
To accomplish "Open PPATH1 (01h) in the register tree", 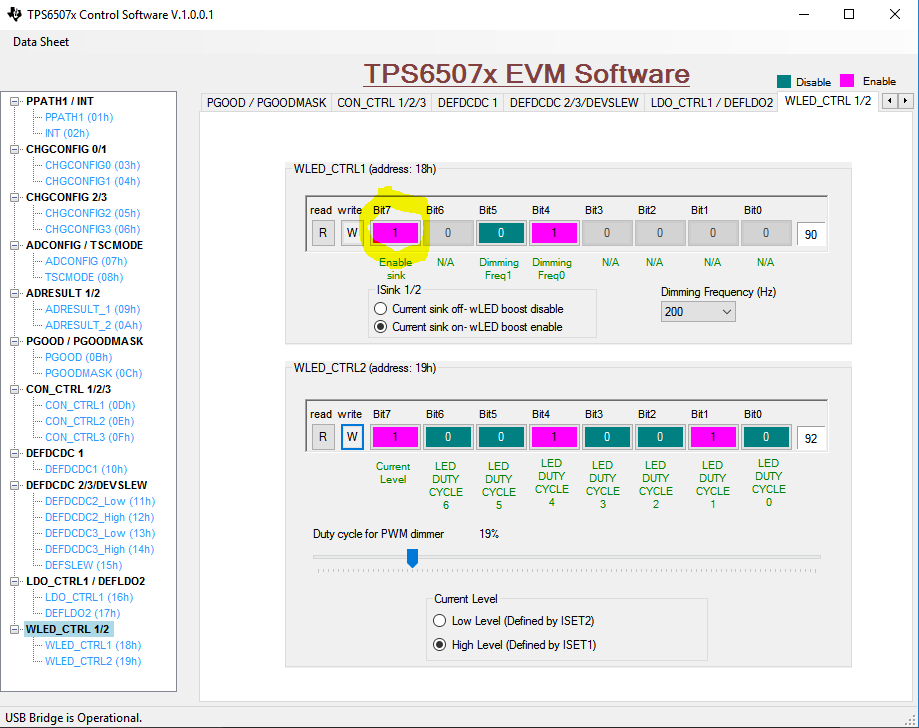I will (x=79, y=117).
